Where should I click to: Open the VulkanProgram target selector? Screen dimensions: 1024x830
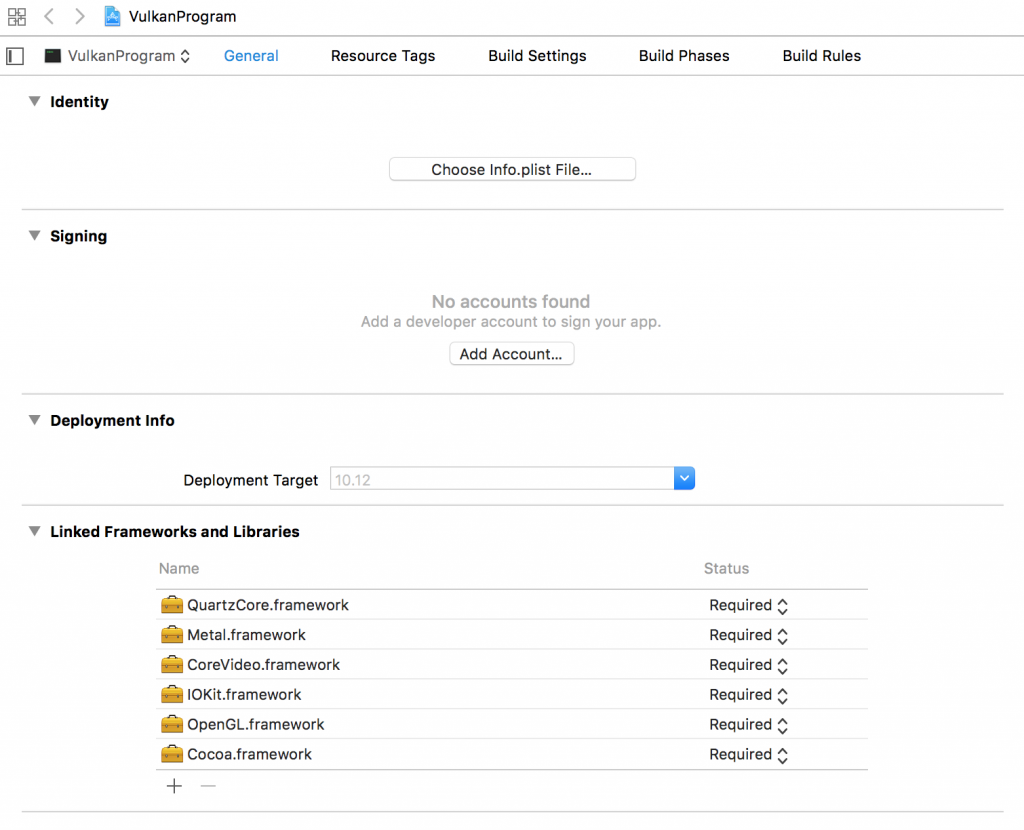[x=184, y=56]
